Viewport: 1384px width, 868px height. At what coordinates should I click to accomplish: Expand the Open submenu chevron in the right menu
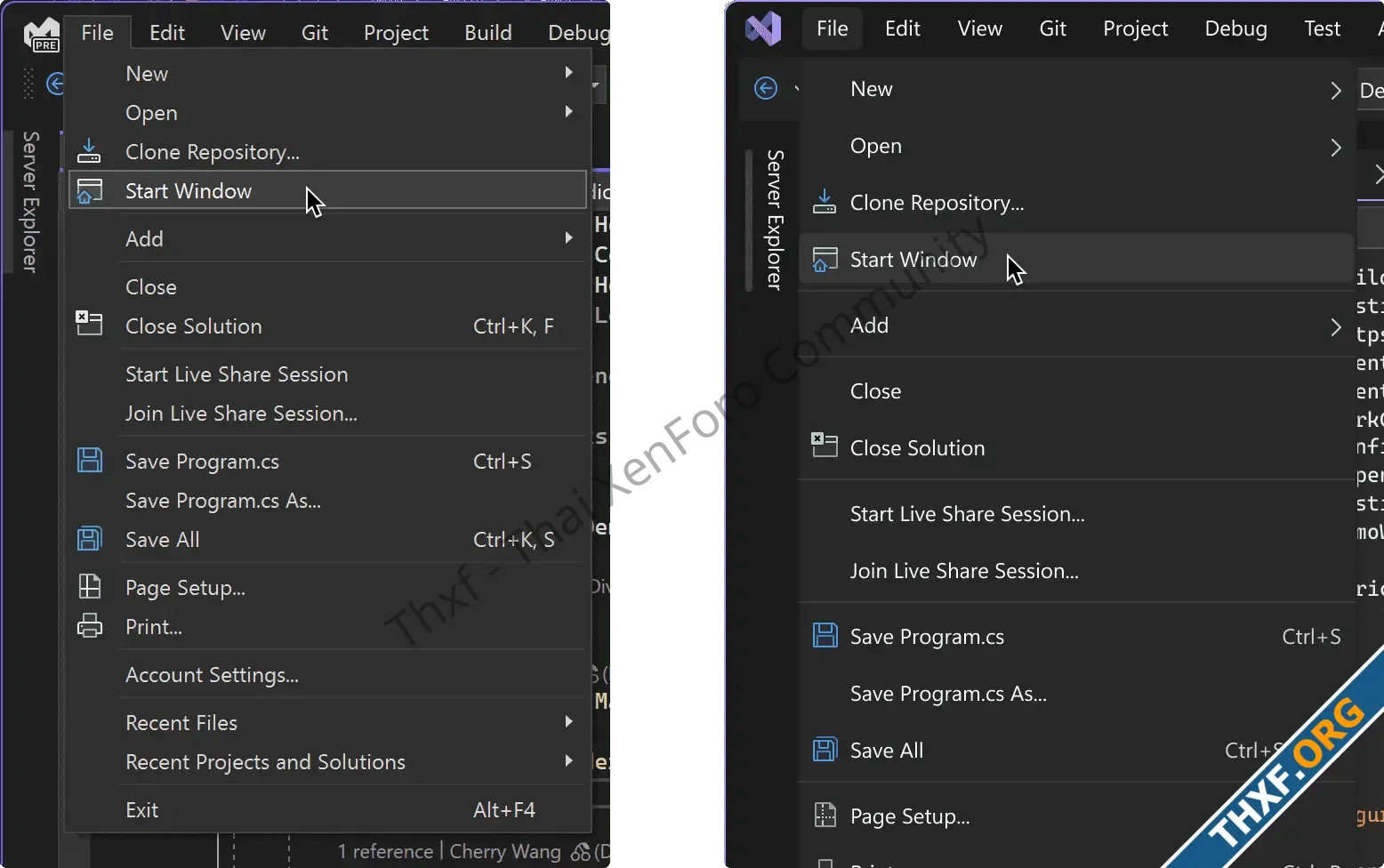click(1335, 147)
